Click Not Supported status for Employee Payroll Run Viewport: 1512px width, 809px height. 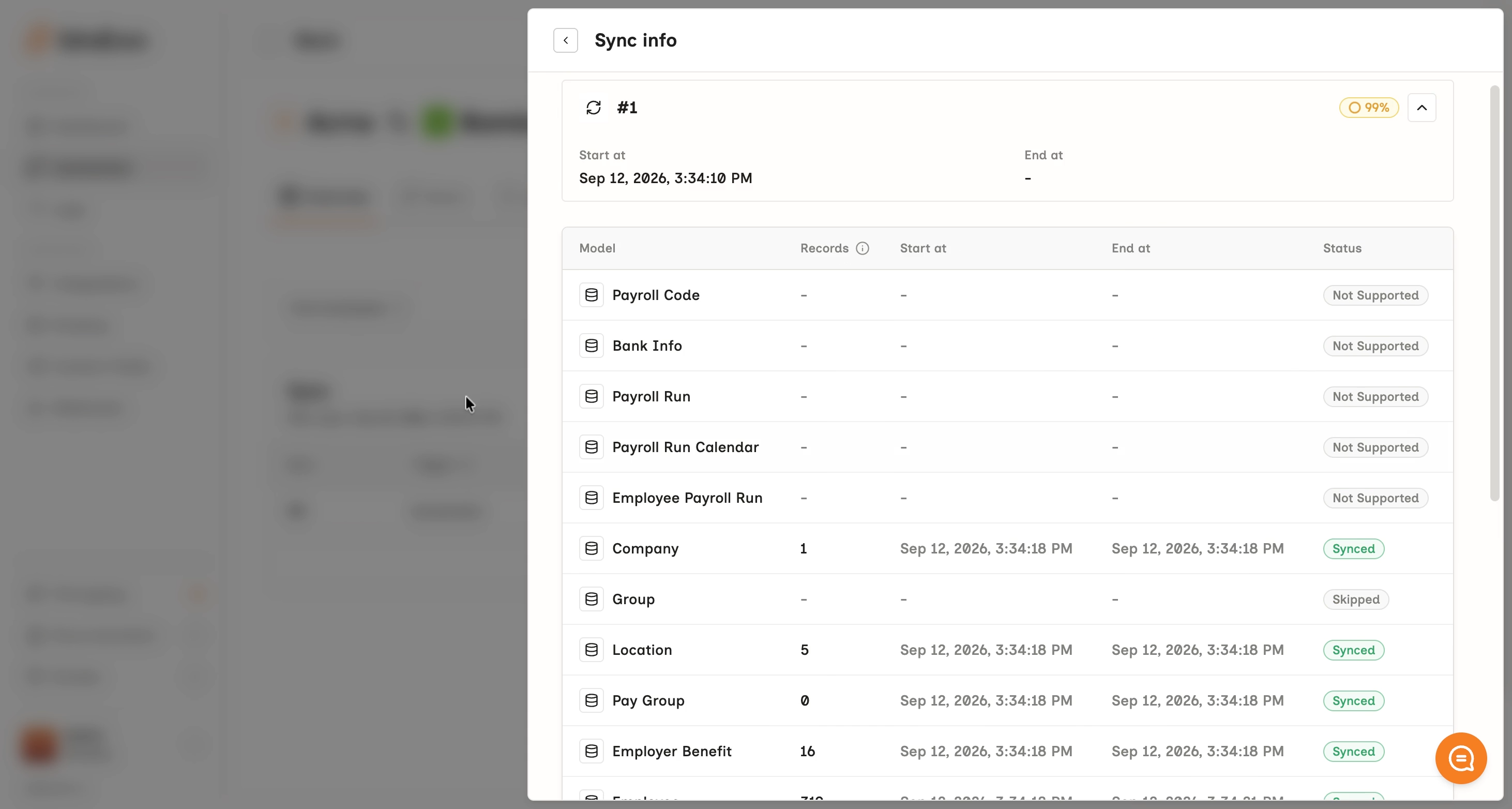[x=1375, y=498]
